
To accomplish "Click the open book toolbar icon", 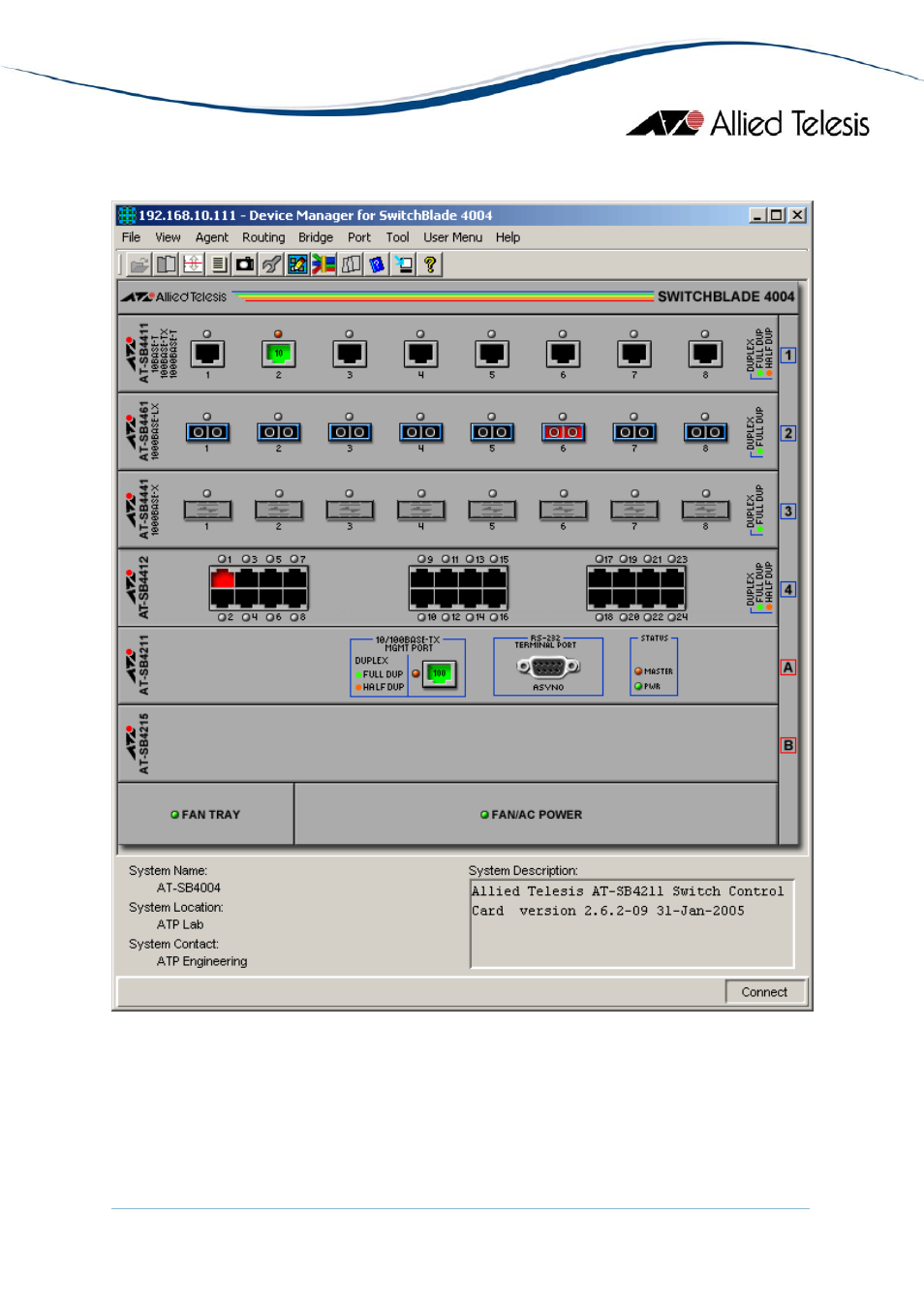I will tap(167, 264).
